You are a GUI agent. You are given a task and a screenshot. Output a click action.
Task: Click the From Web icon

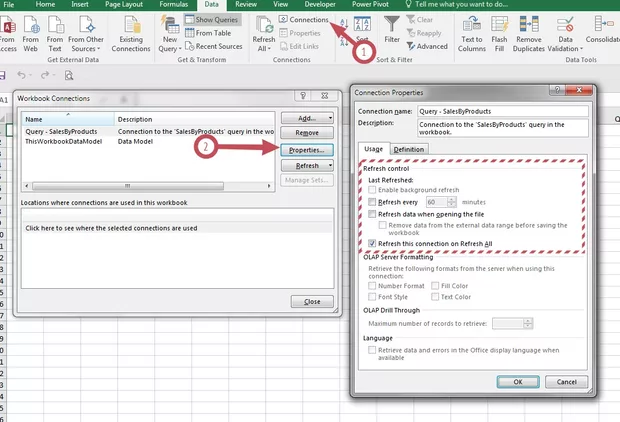click(x=31, y=34)
